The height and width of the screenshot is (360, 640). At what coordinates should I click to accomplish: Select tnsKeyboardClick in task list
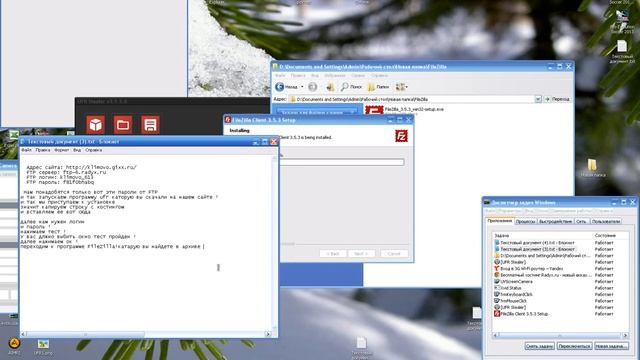[x=554, y=294]
